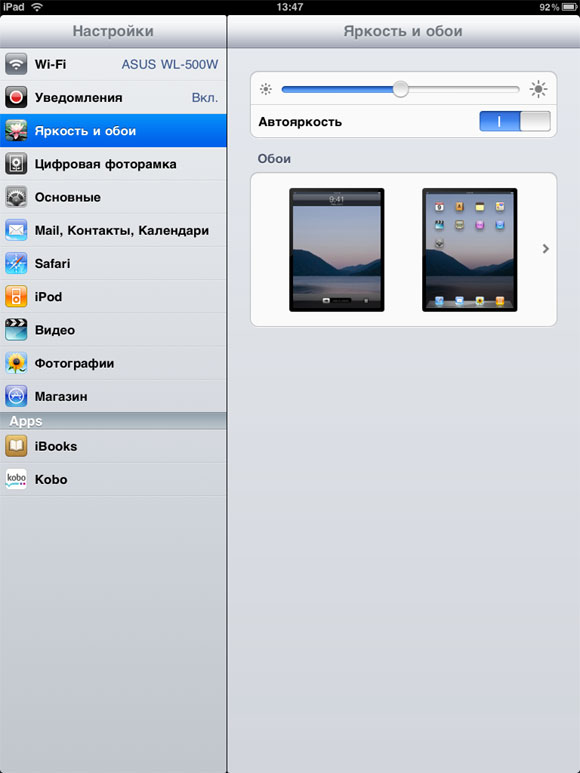Toggle the Автояркость auto-brightness switch
Screen dimensions: 580x773
(515, 121)
